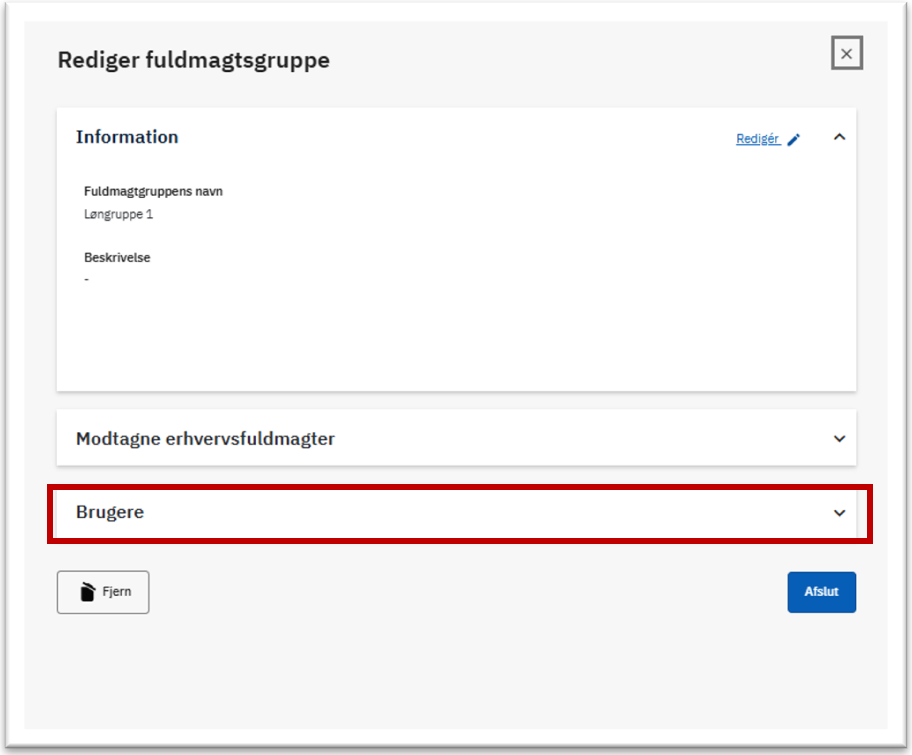Screen dimensions: 912x755
Task: Close the Rediger fuldmagtsgruppe dialog with X
Action: (x=846, y=54)
